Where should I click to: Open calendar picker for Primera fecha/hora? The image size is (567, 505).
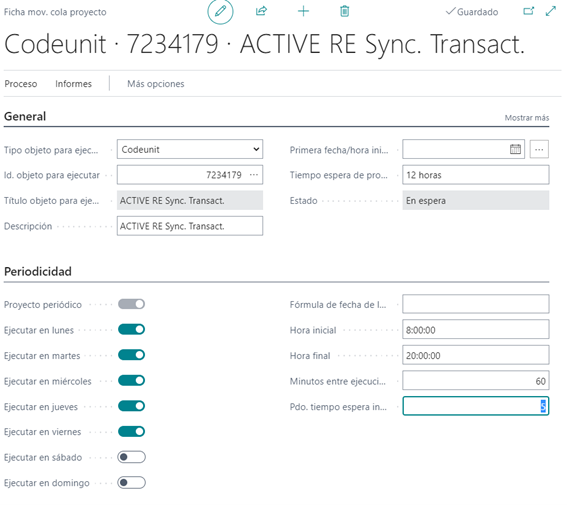coord(515,149)
